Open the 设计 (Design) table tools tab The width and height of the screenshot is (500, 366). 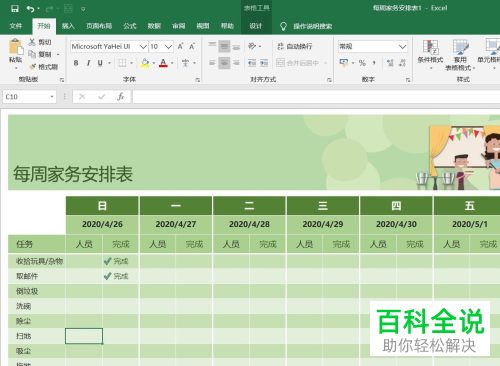(256, 26)
